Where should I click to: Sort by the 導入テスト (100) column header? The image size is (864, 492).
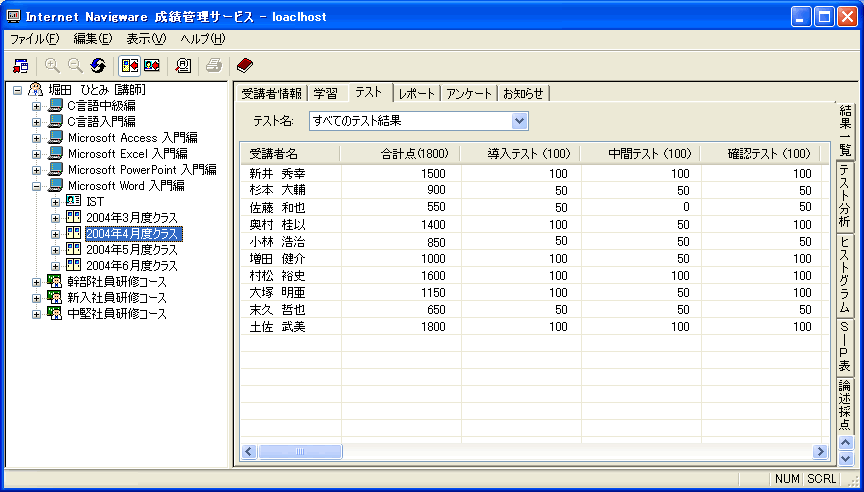520,154
